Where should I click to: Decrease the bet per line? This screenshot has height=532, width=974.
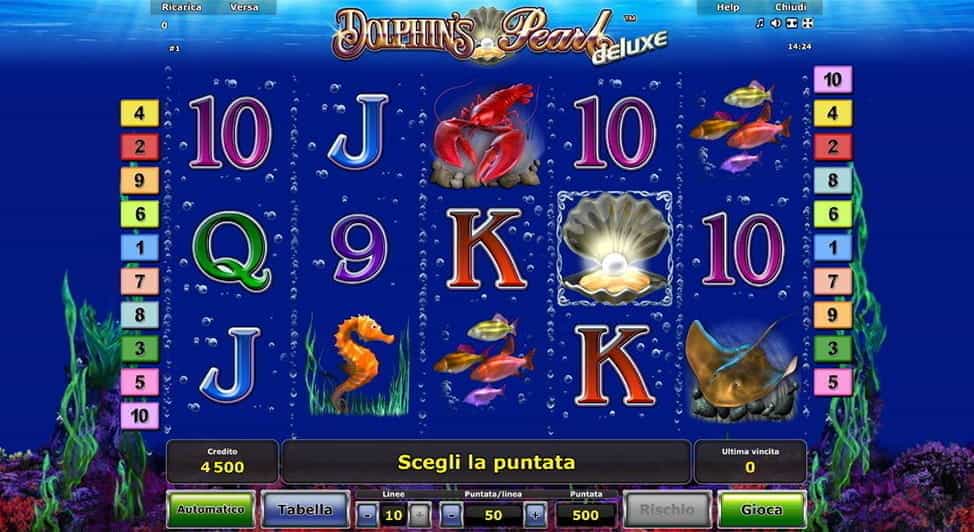[452, 515]
